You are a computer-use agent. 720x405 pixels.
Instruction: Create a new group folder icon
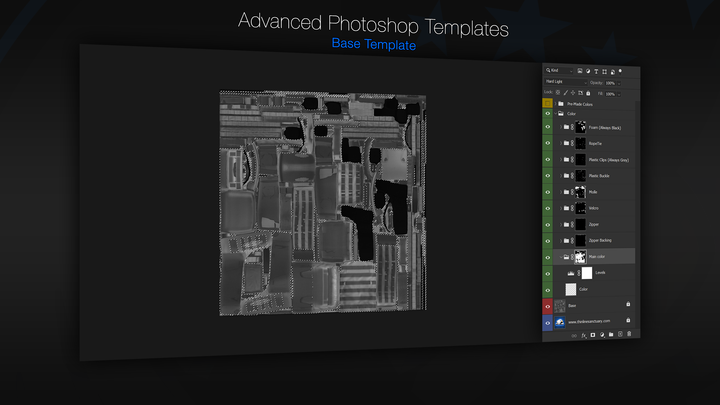click(611, 334)
